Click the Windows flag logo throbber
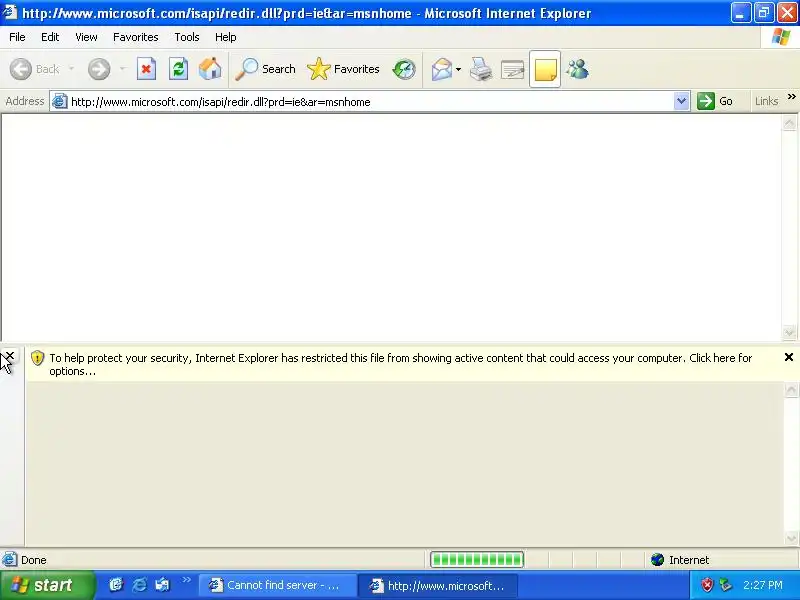 [x=781, y=37]
